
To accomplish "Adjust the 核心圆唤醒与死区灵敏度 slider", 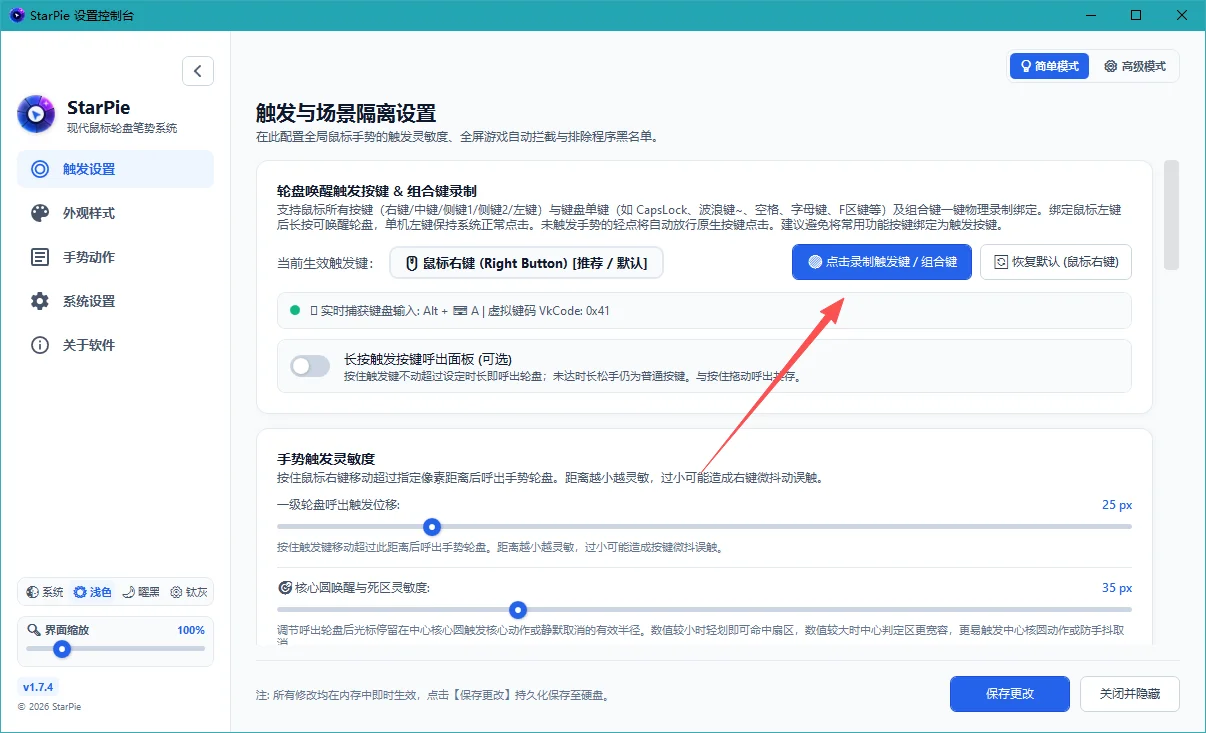I will pos(704,609).
